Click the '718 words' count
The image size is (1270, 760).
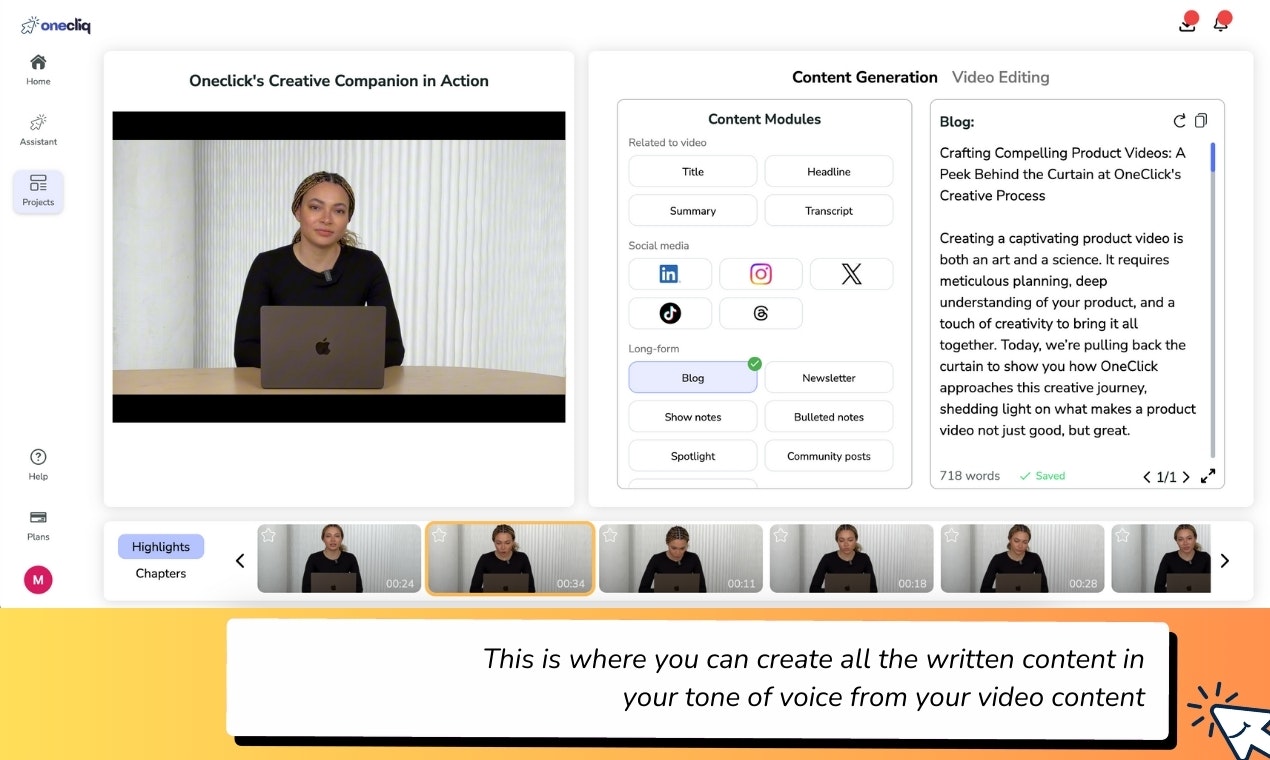(970, 476)
